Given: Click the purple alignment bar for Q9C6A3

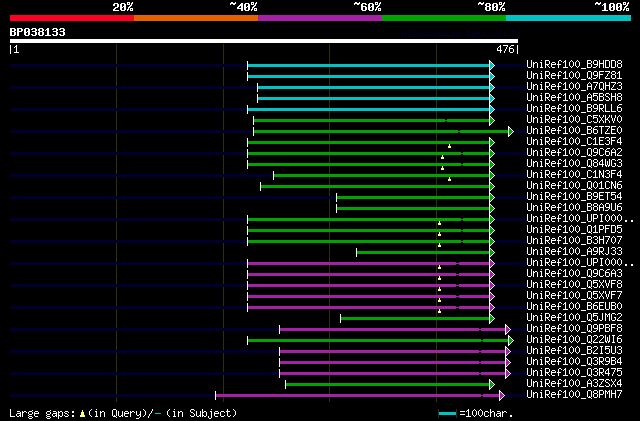Looking at the screenshot, I should click(369, 275).
